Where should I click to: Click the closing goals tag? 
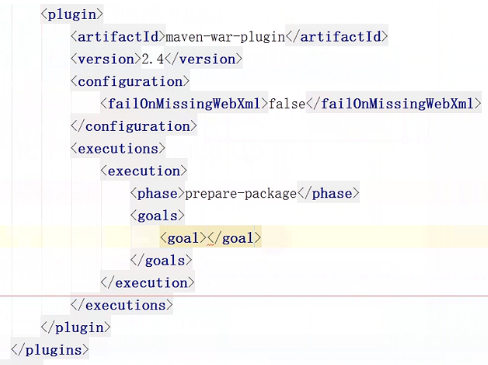[161, 260]
